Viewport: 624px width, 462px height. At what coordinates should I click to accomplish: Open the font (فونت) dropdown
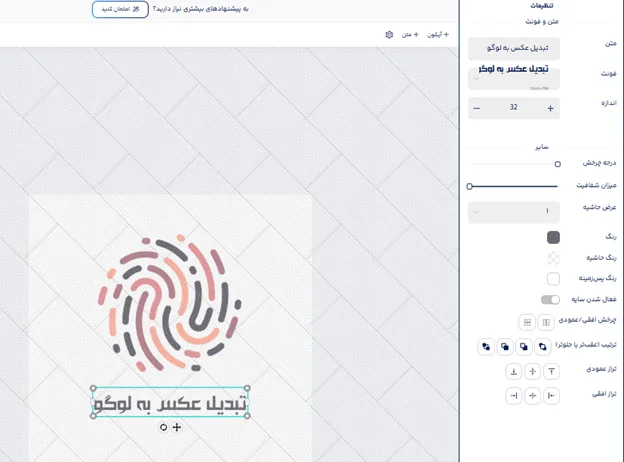(514, 78)
